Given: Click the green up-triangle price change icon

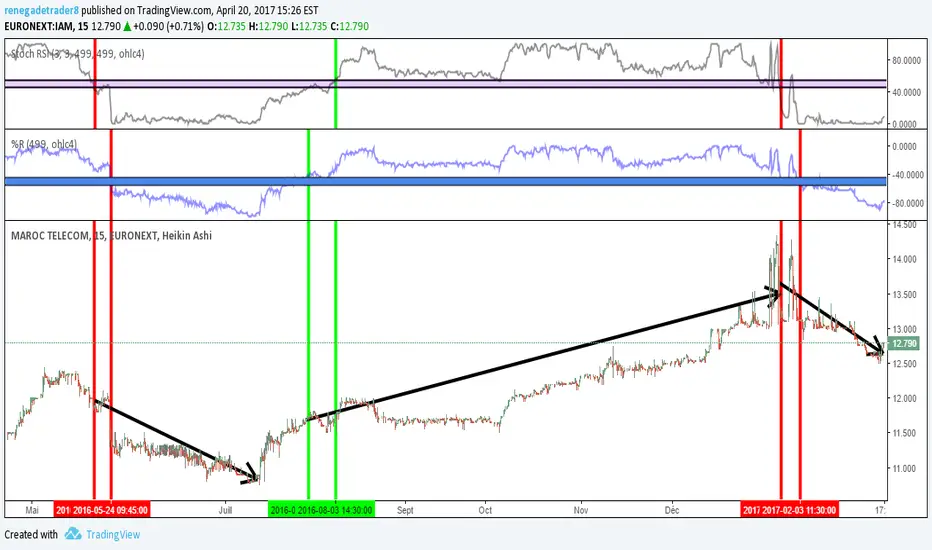Looking at the screenshot, I should pyautogui.click(x=127, y=26).
